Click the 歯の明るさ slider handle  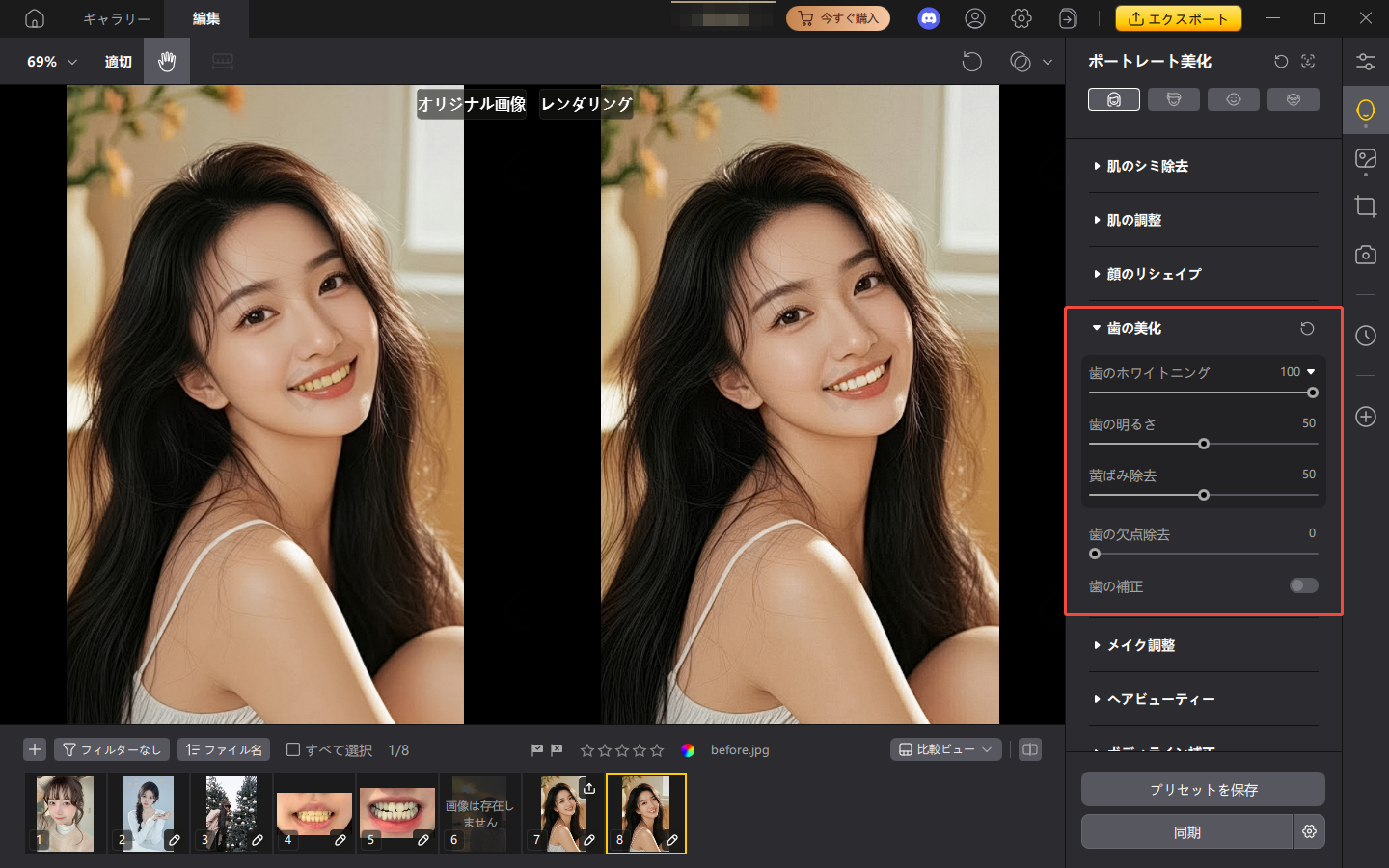tap(1203, 444)
